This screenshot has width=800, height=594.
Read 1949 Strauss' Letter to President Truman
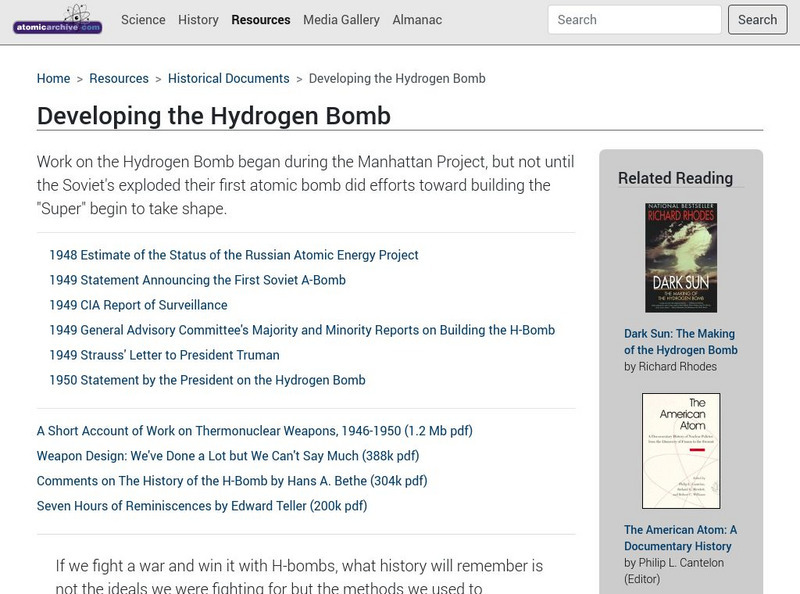(164, 355)
